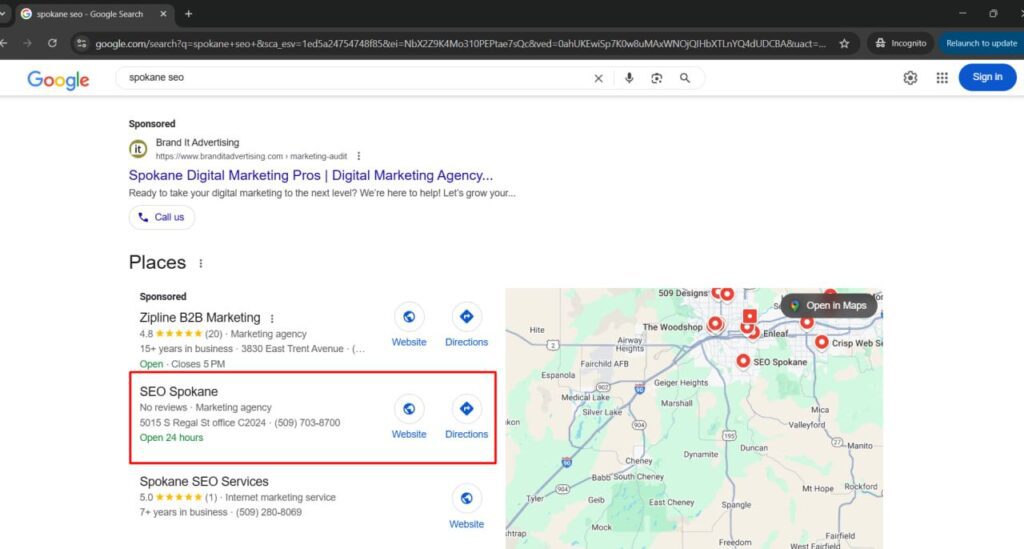The height and width of the screenshot is (549, 1024).
Task: Go to Google home via logo
Action: [58, 80]
